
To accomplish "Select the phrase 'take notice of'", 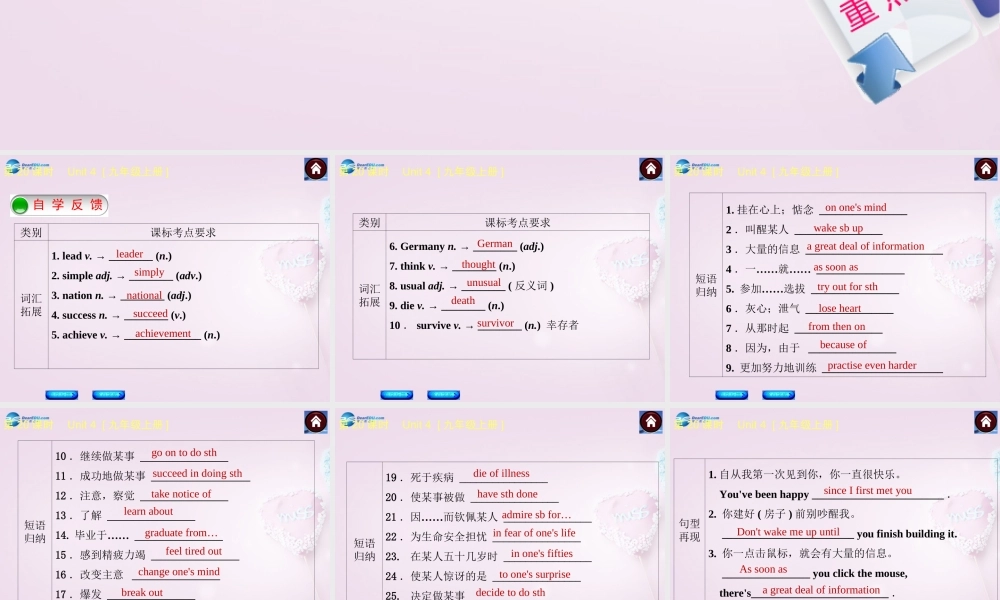I will 180,494.
